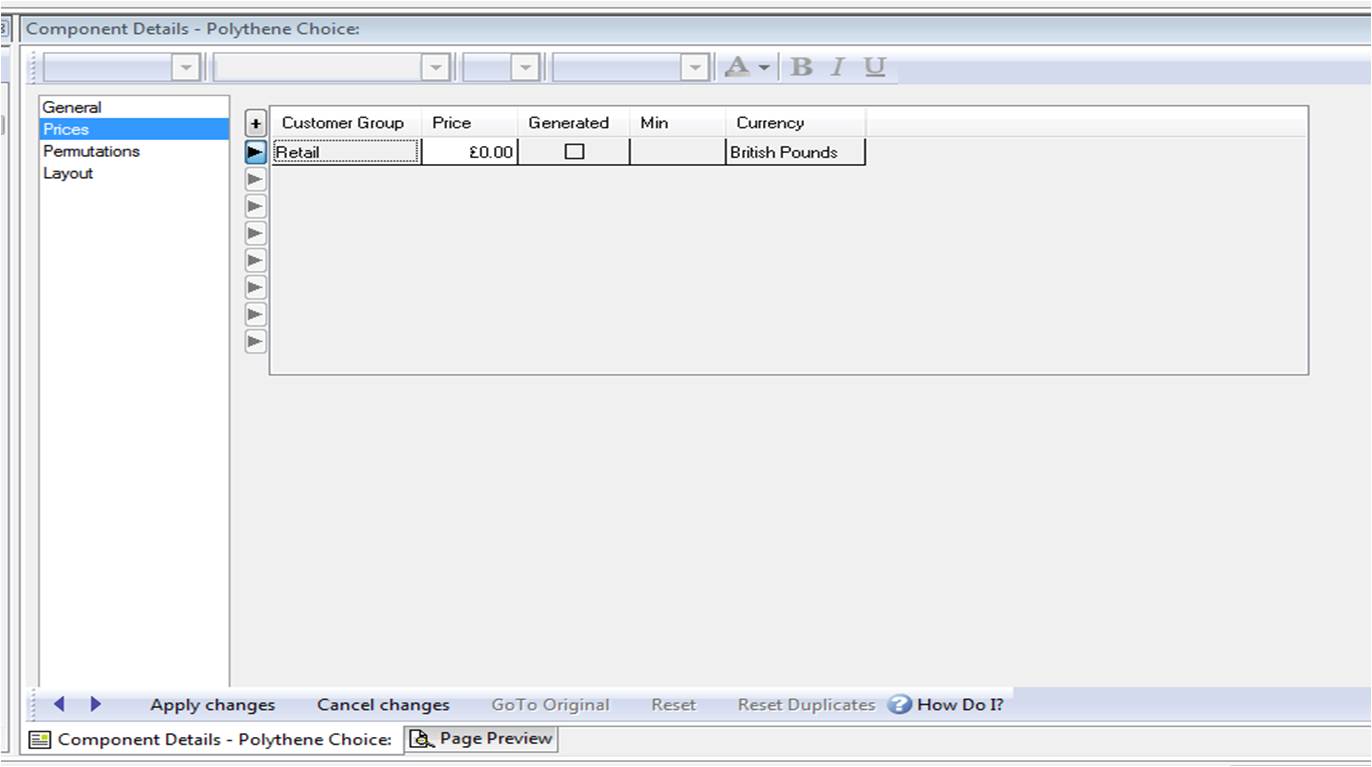
Task: Switch to Component Details - Polythene Choice tab
Action: tap(211, 739)
